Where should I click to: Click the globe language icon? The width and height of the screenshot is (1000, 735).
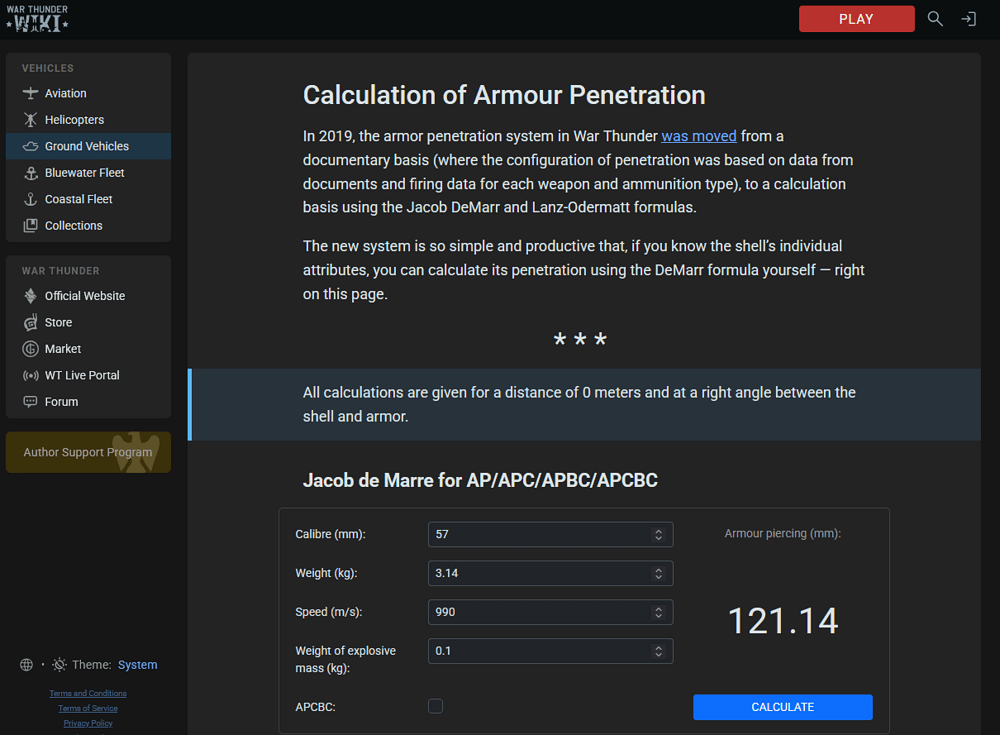(26, 665)
